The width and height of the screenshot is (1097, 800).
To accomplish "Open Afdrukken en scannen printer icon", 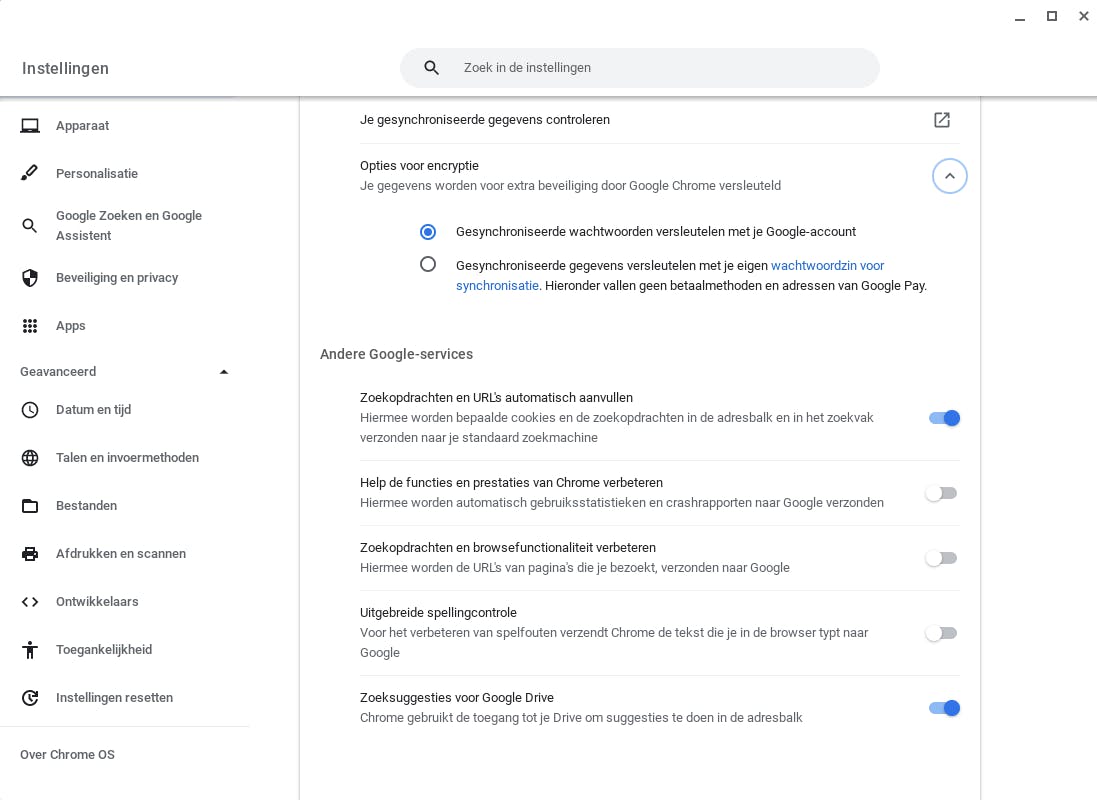I will tap(30, 554).
